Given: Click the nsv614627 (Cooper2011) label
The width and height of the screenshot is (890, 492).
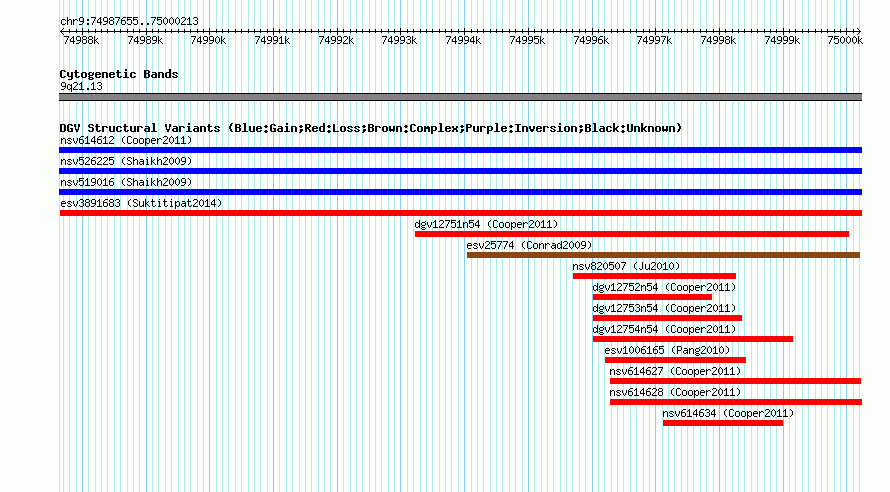Looking at the screenshot, I should (x=675, y=371).
